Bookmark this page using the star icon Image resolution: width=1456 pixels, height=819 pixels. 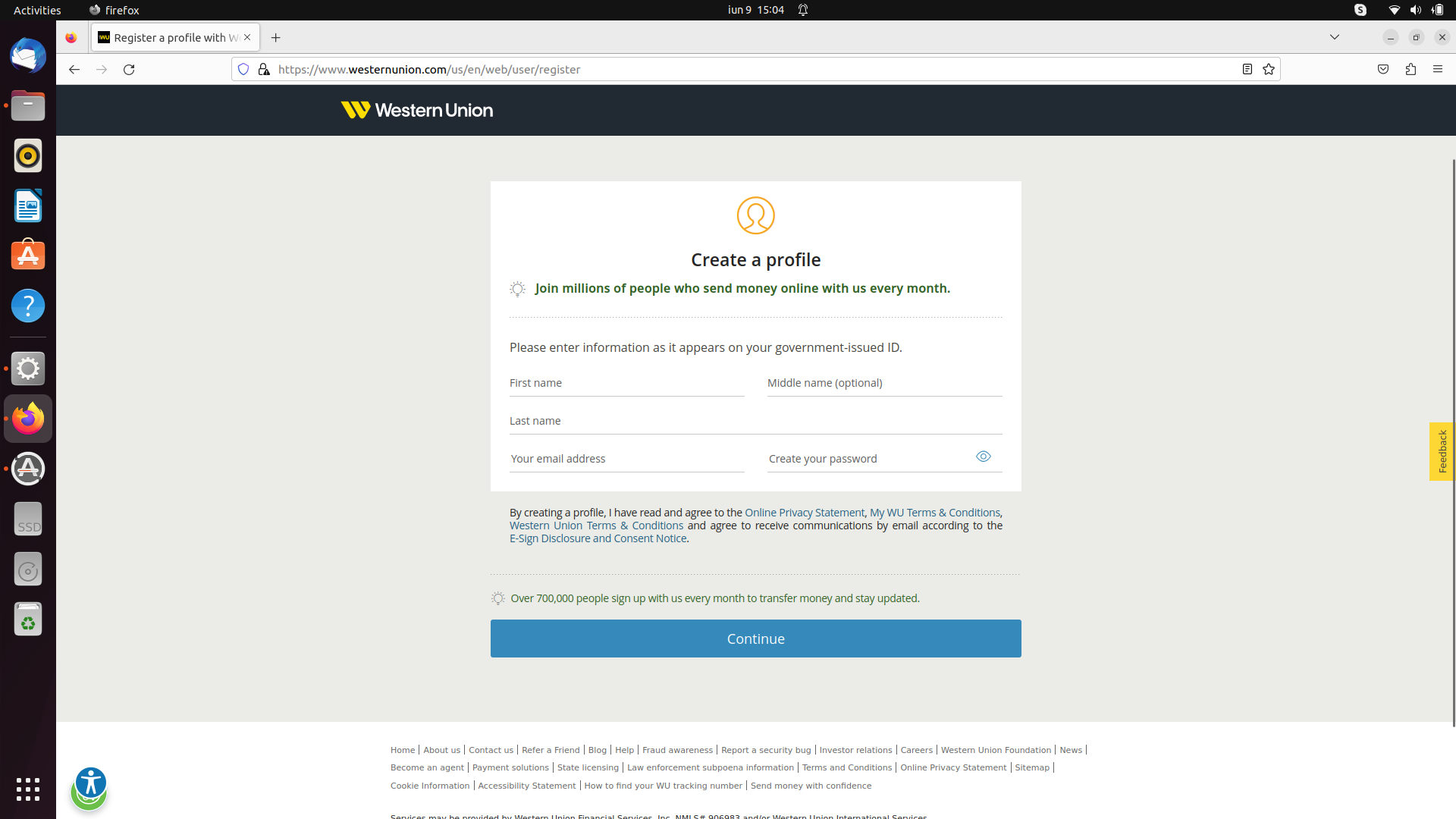(1269, 69)
